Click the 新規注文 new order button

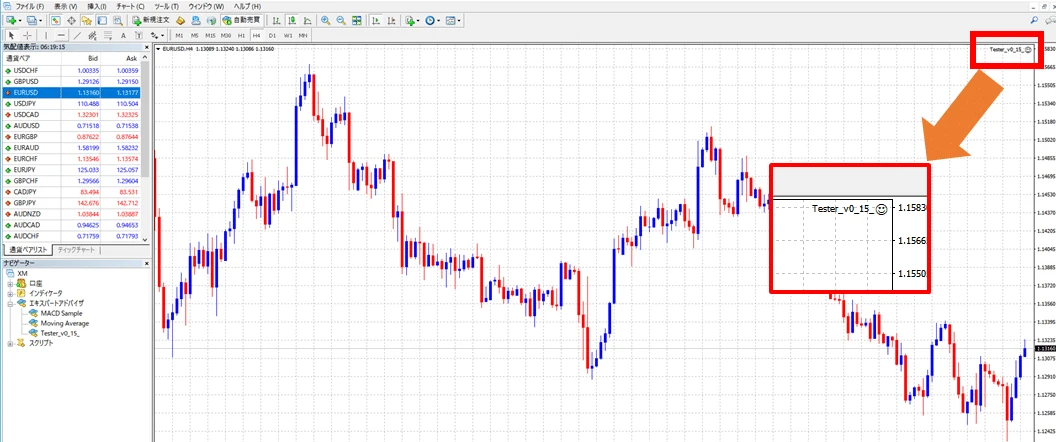[x=149, y=20]
